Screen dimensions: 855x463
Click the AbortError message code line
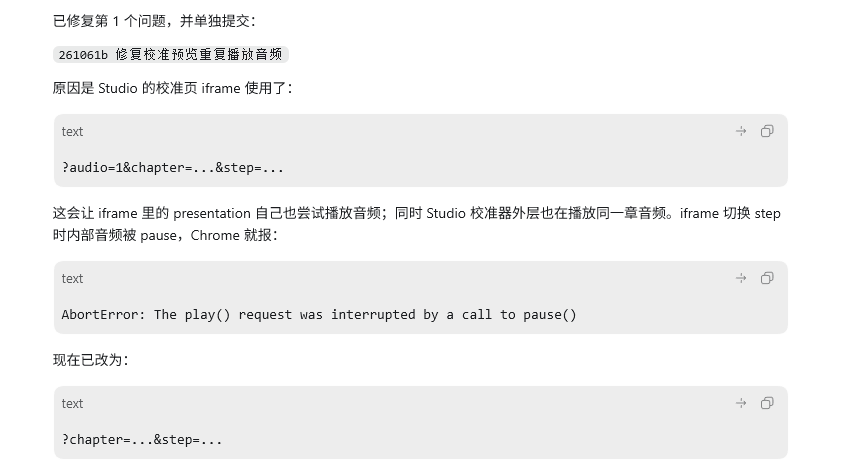pyautogui.click(x=319, y=315)
